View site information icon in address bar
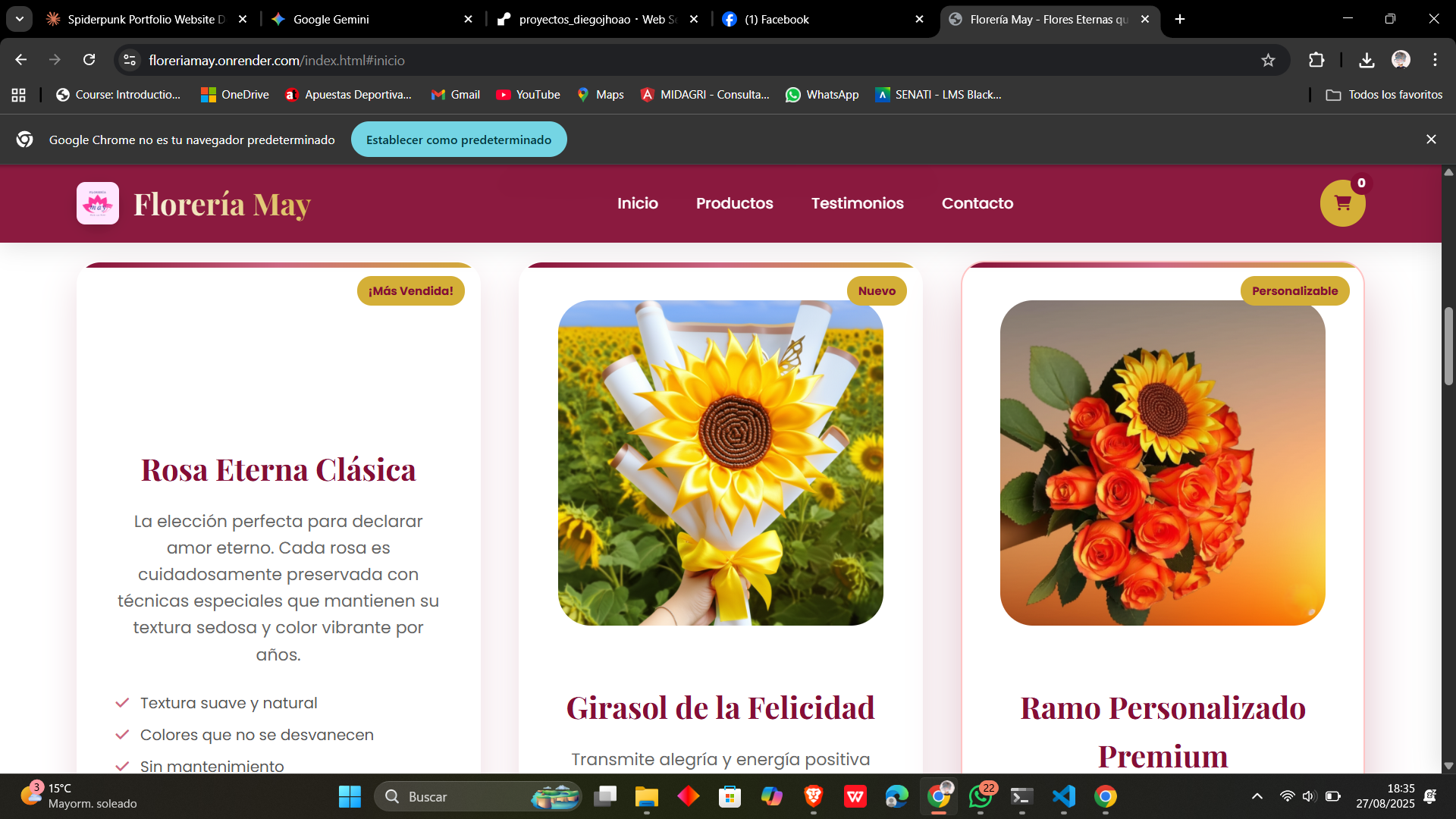 tap(130, 60)
